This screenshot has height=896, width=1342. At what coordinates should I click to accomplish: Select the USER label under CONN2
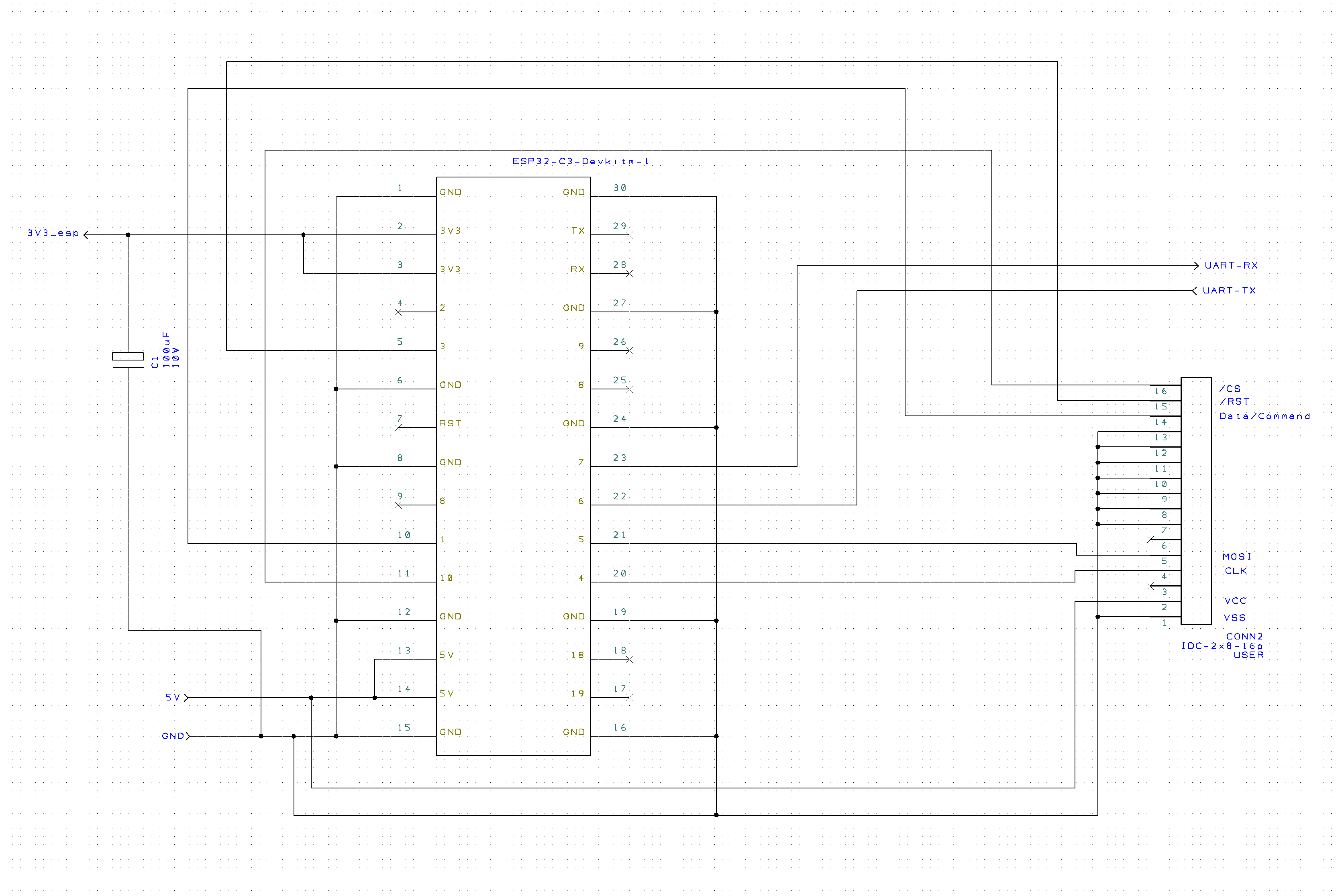point(1248,655)
